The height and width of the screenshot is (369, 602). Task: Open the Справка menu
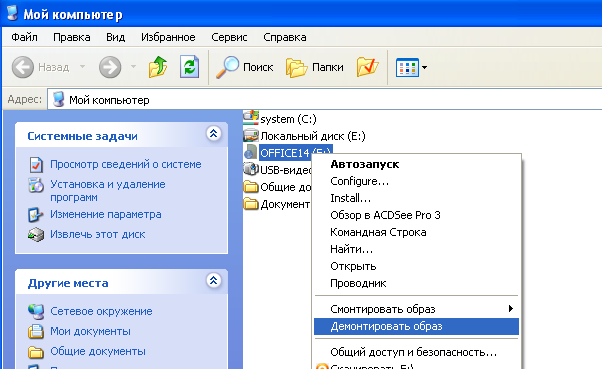(x=284, y=37)
